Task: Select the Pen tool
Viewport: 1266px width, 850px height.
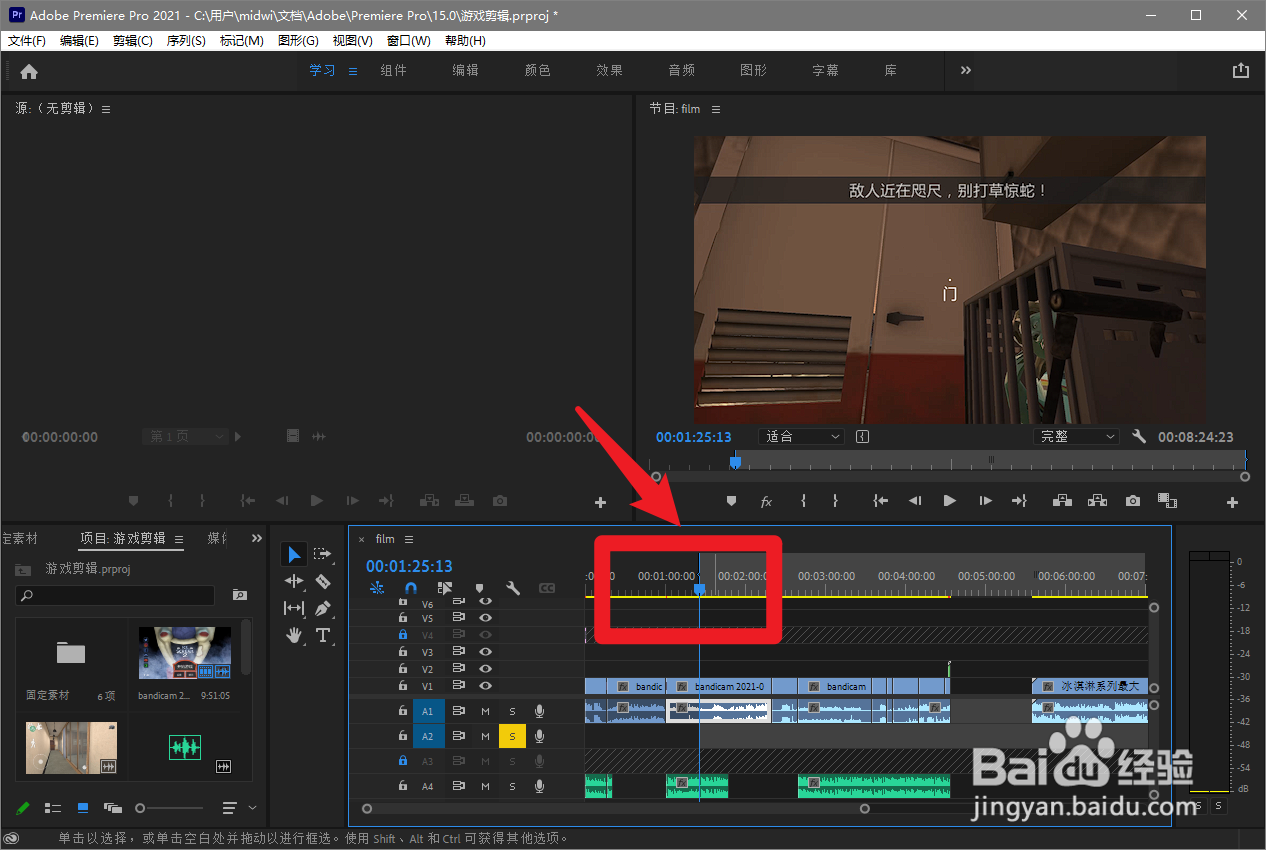Action: pyautogui.click(x=322, y=608)
